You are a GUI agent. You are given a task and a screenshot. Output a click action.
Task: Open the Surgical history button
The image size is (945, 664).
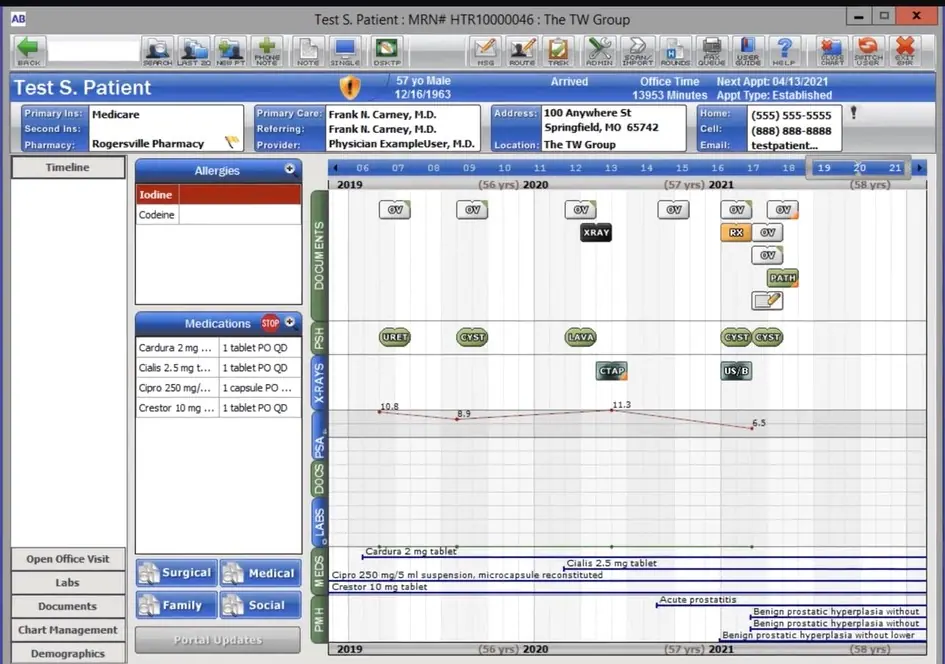pyautogui.click(x=176, y=572)
